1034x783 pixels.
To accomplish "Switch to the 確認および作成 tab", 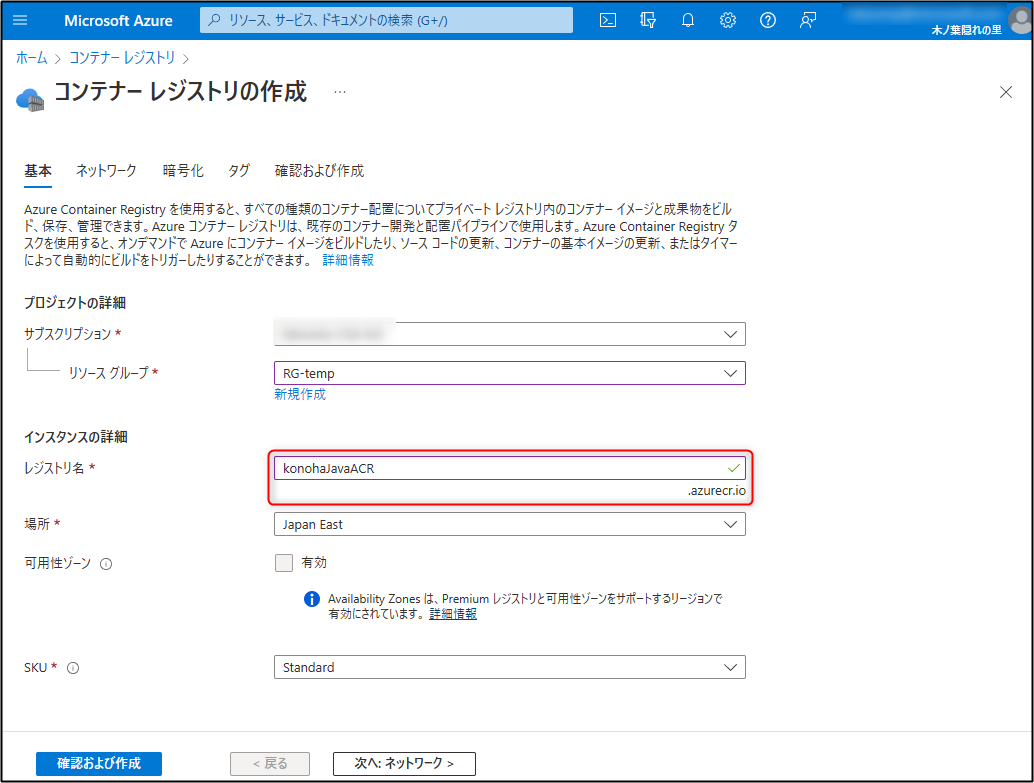I will pyautogui.click(x=319, y=171).
